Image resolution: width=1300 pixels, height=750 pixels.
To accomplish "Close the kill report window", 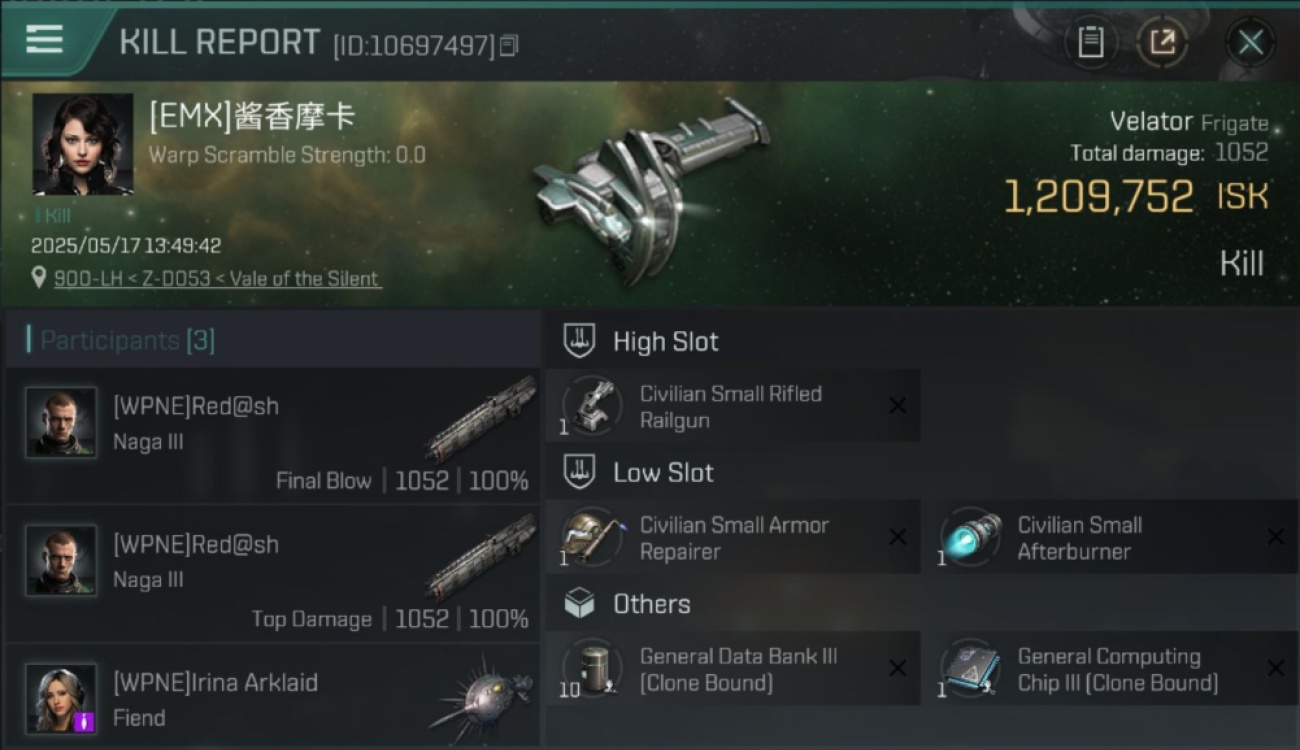I will tap(1250, 42).
